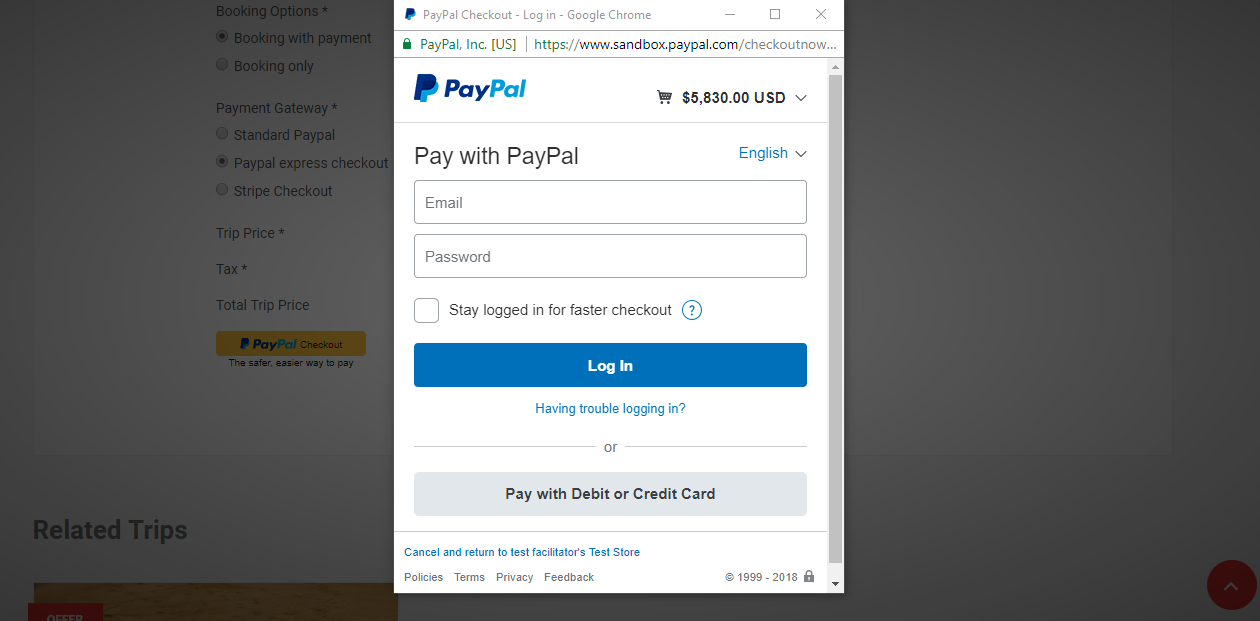Check Stay logged in for faster checkout
Screen dimensions: 1260x621
(x=427, y=311)
